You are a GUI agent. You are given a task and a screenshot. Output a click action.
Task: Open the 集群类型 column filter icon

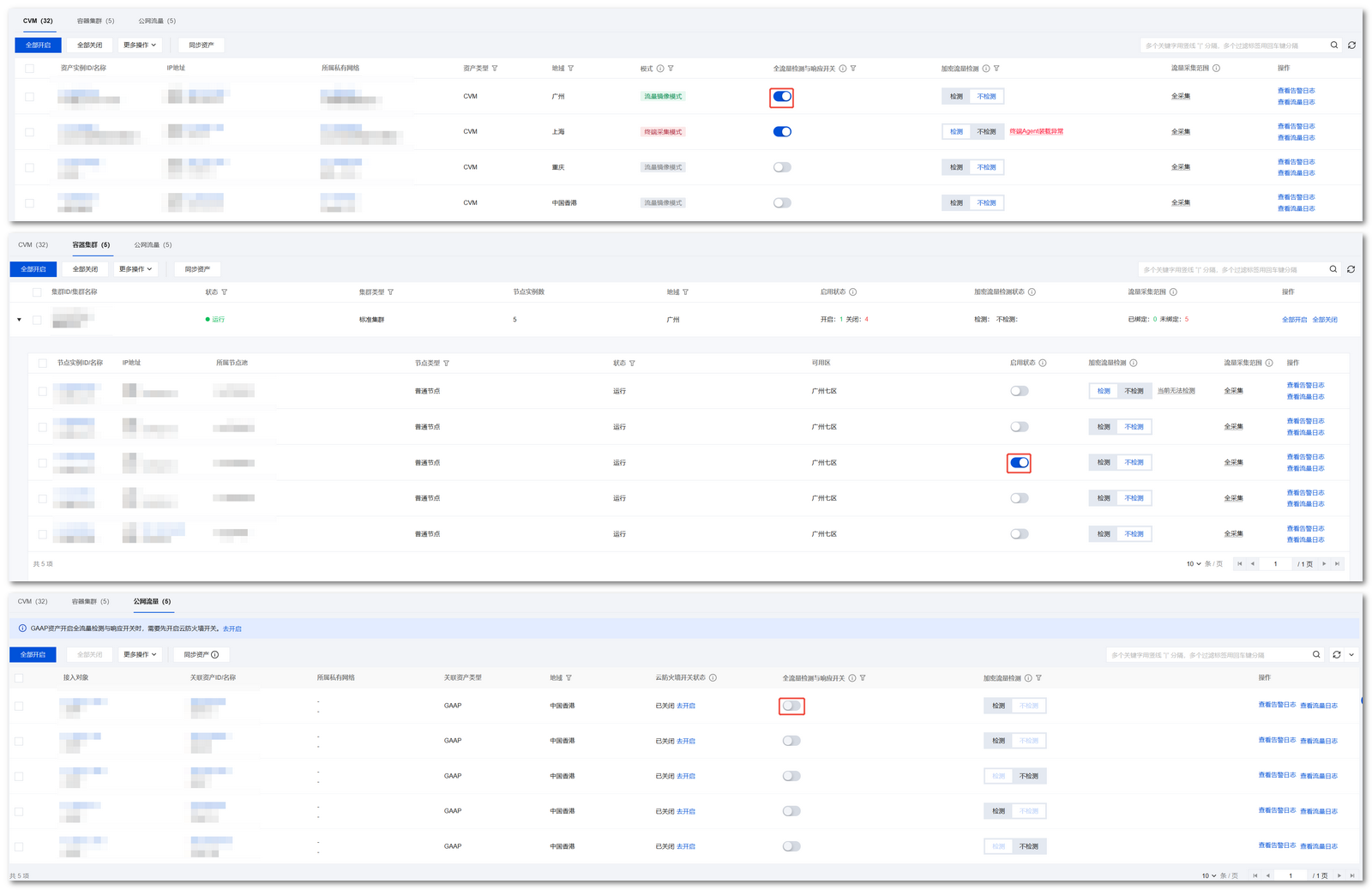(391, 292)
